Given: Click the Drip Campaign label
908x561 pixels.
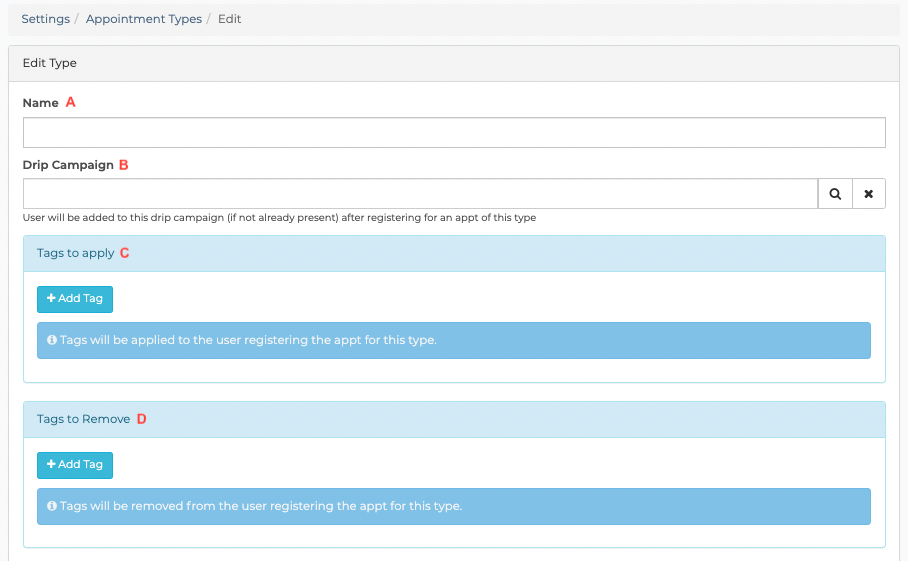Looking at the screenshot, I should coord(68,165).
